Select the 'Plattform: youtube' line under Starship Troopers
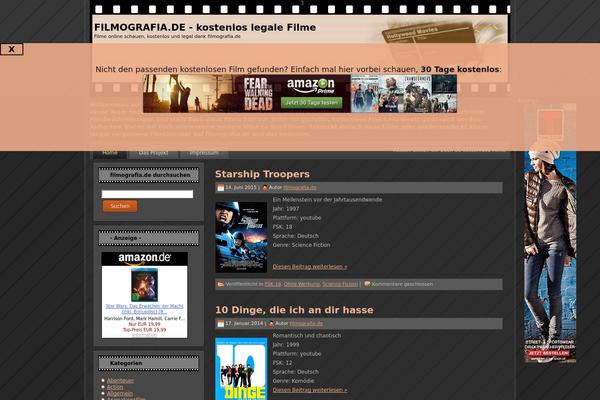Viewport: 600px width, 400px height. (x=297, y=218)
